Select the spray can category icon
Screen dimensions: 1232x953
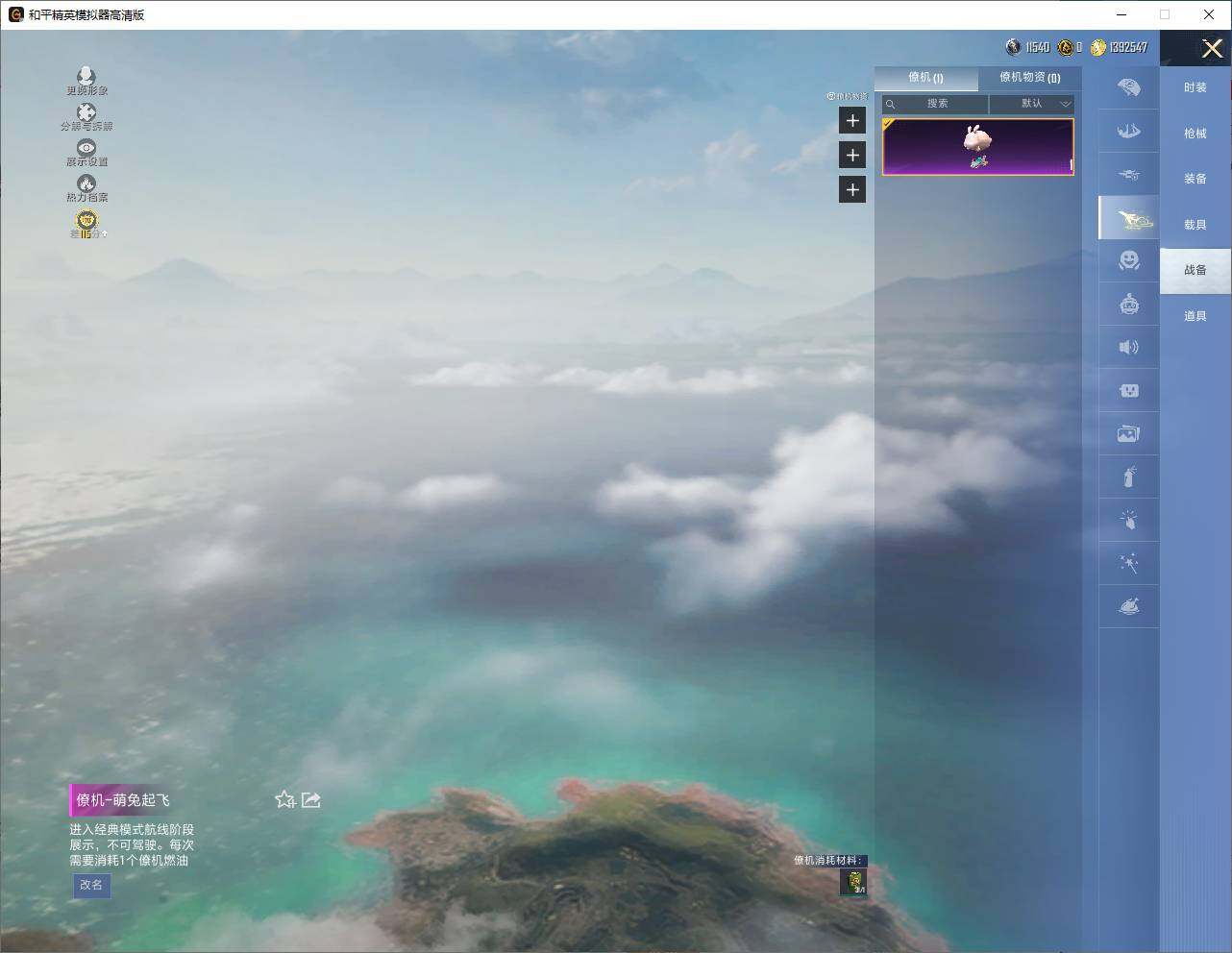pyautogui.click(x=1129, y=476)
